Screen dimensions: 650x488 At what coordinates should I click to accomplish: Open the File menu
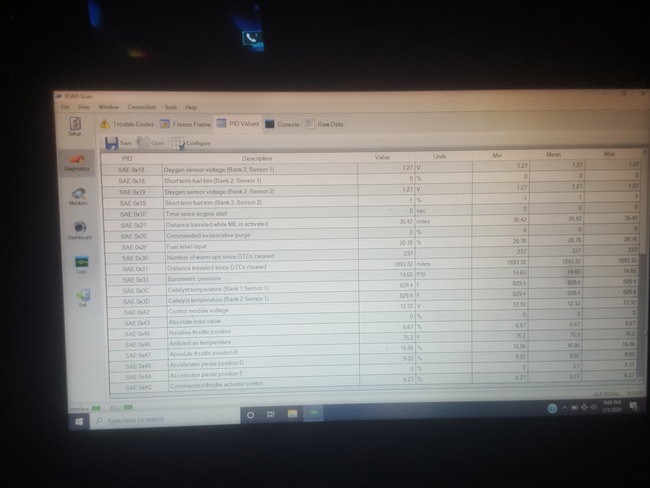click(x=65, y=107)
